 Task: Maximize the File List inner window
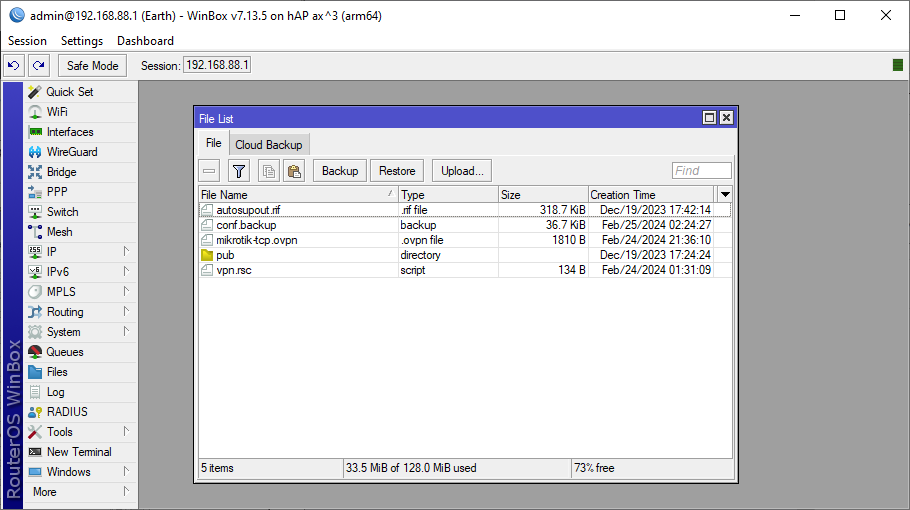[x=709, y=118]
